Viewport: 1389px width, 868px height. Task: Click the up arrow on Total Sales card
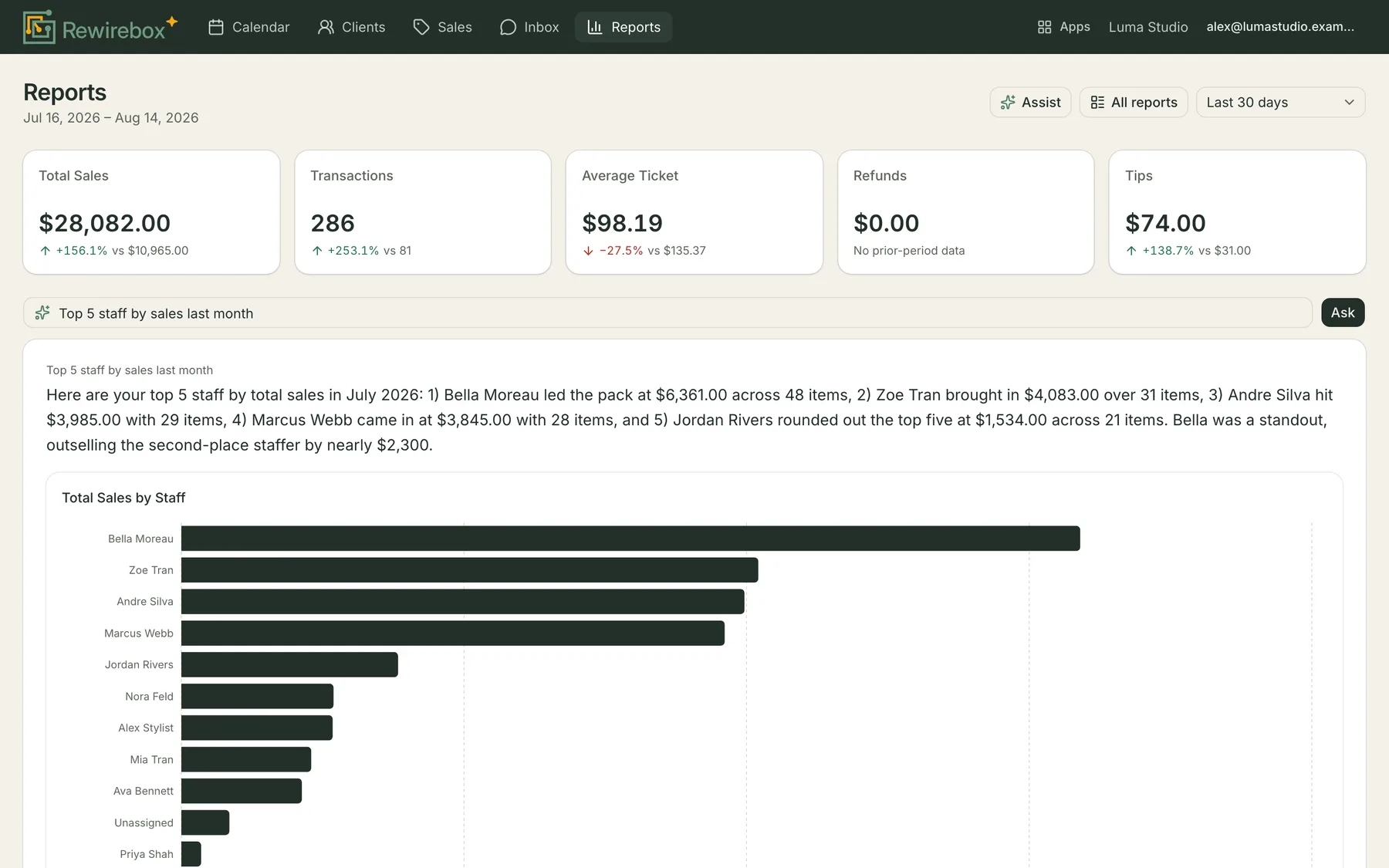pyautogui.click(x=46, y=251)
